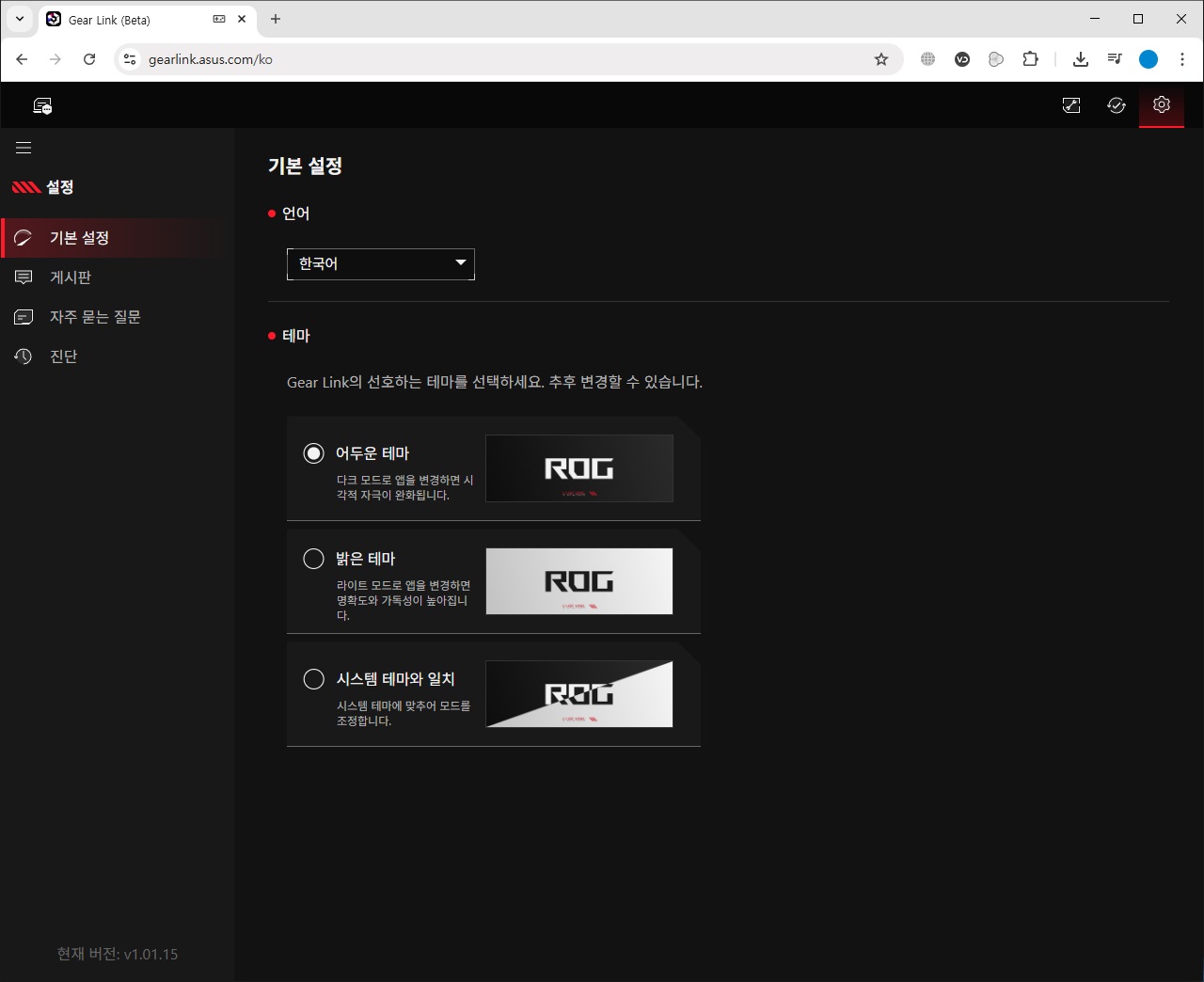Minimize the Chrome window
The width and height of the screenshot is (1204, 982).
click(1095, 19)
